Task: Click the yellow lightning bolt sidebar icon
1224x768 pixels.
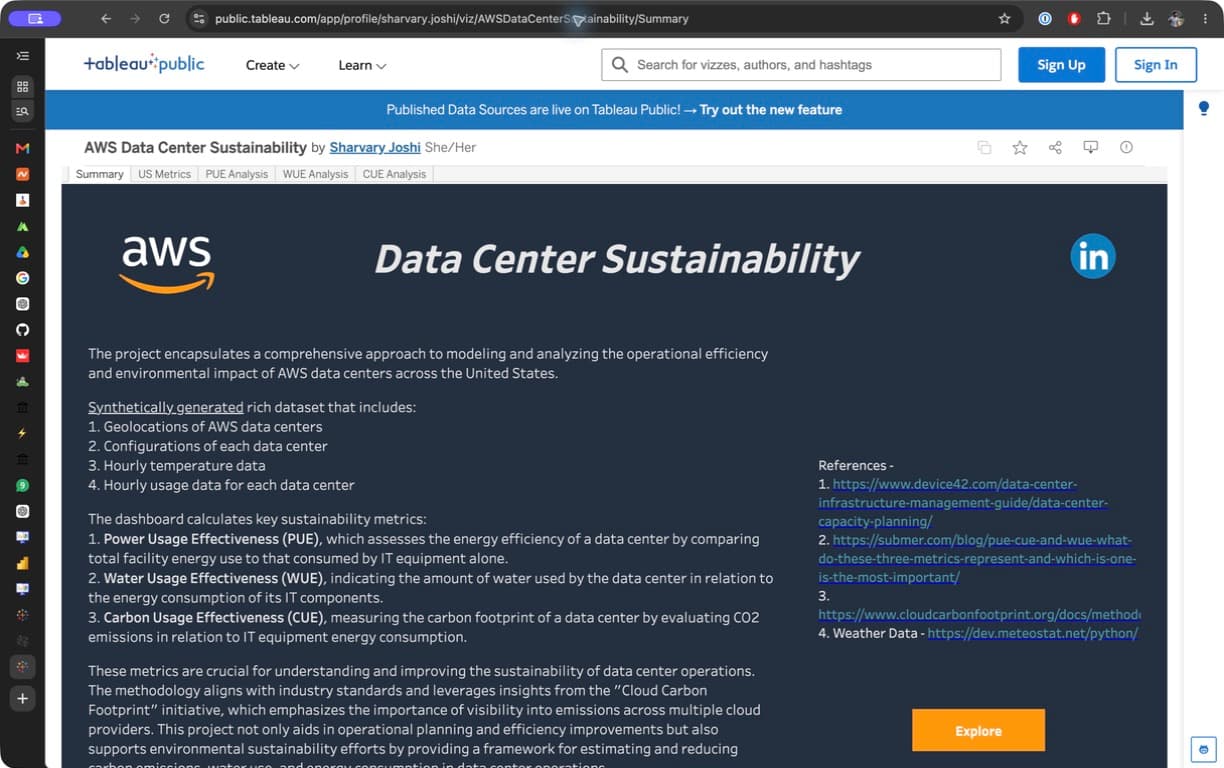Action: (22, 433)
